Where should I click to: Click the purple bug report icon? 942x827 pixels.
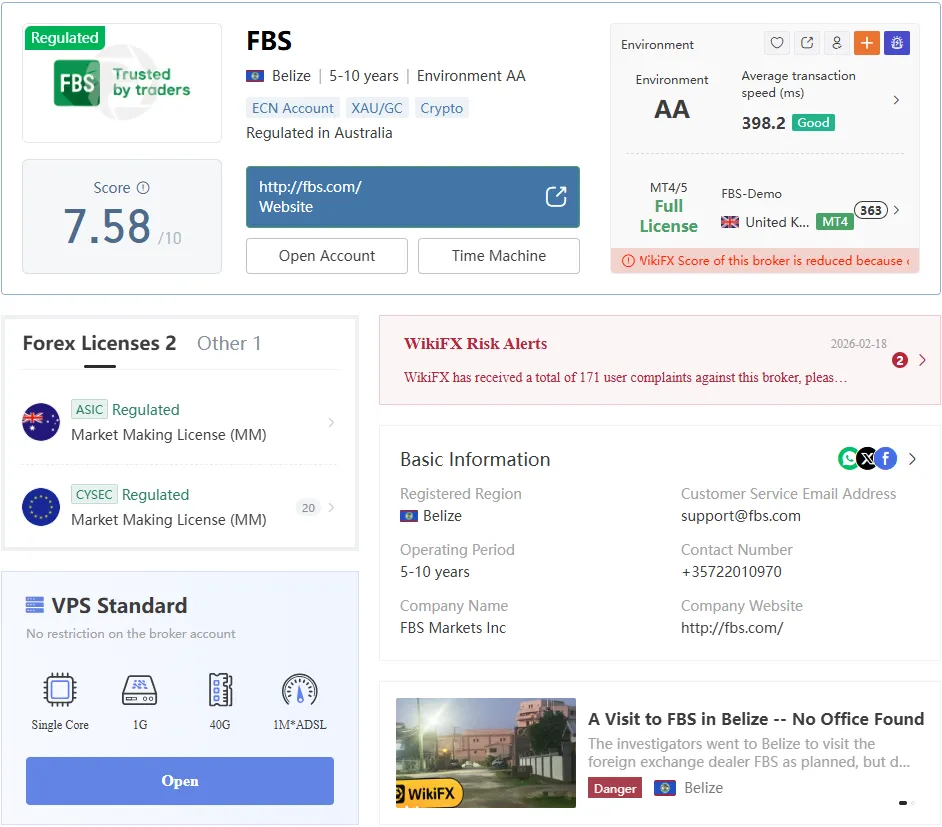(x=897, y=43)
